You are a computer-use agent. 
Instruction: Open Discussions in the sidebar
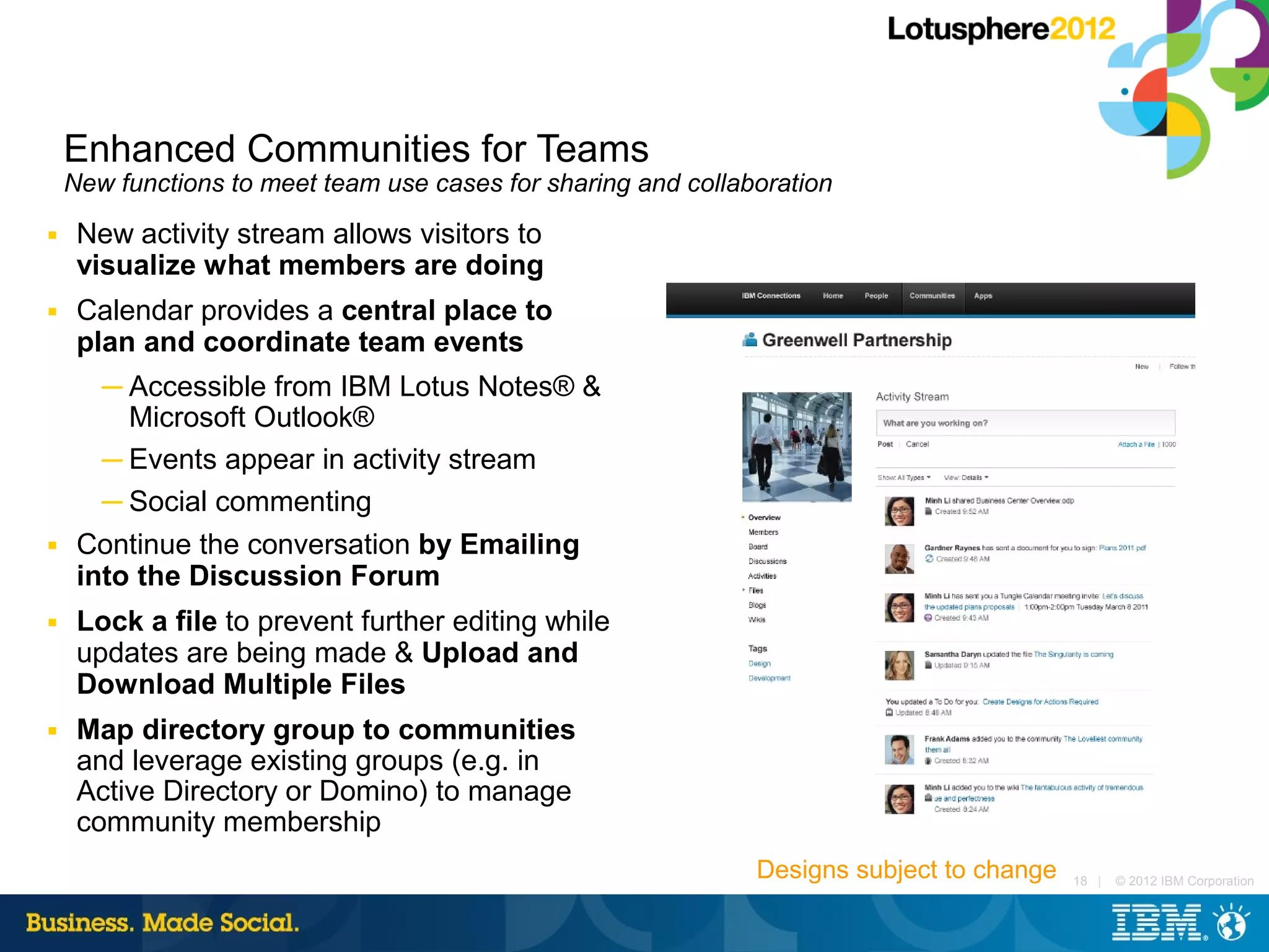click(767, 561)
